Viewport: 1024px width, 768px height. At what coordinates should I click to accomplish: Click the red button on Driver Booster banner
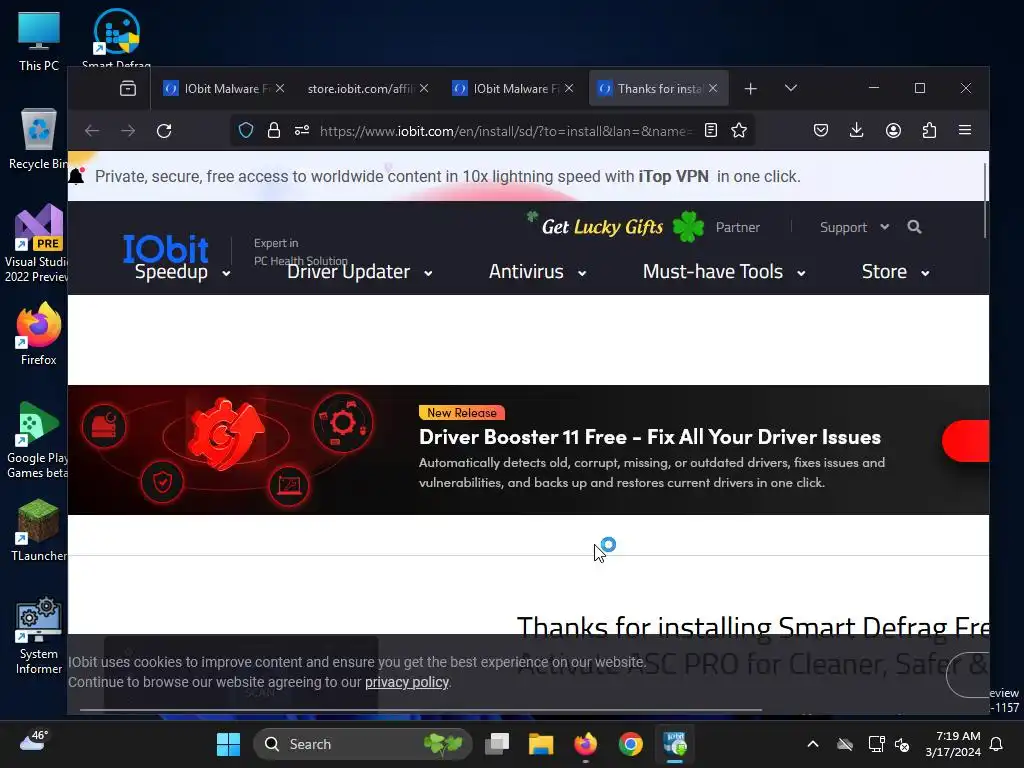coord(965,441)
